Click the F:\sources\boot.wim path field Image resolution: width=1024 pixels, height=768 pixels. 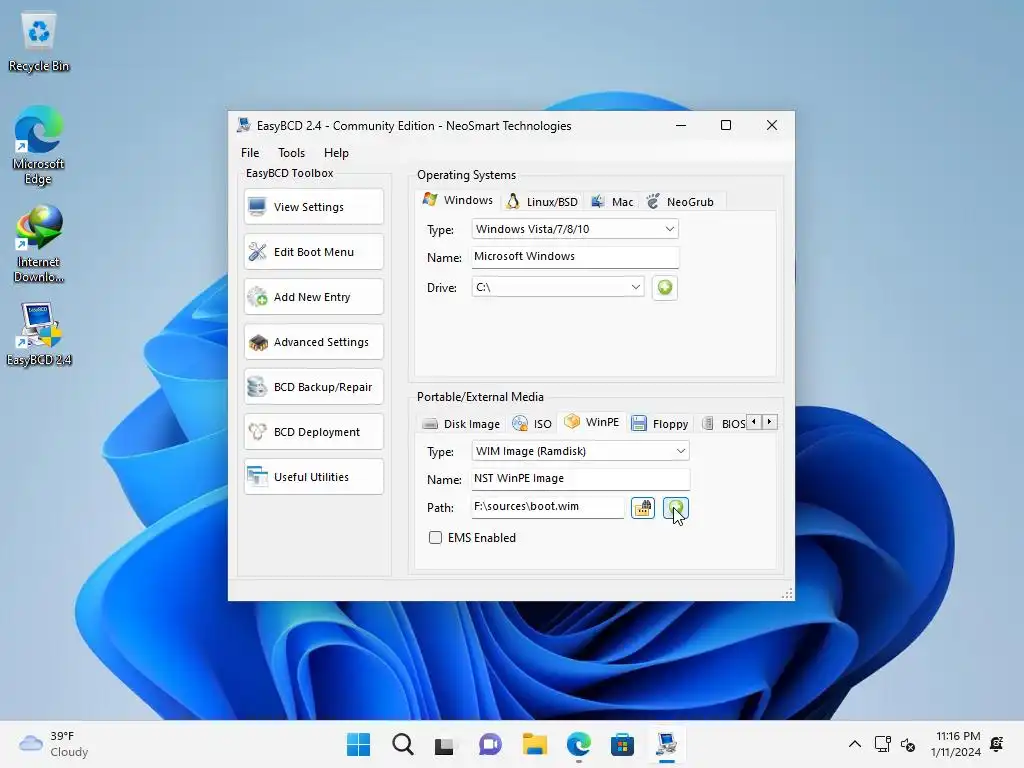[547, 507]
